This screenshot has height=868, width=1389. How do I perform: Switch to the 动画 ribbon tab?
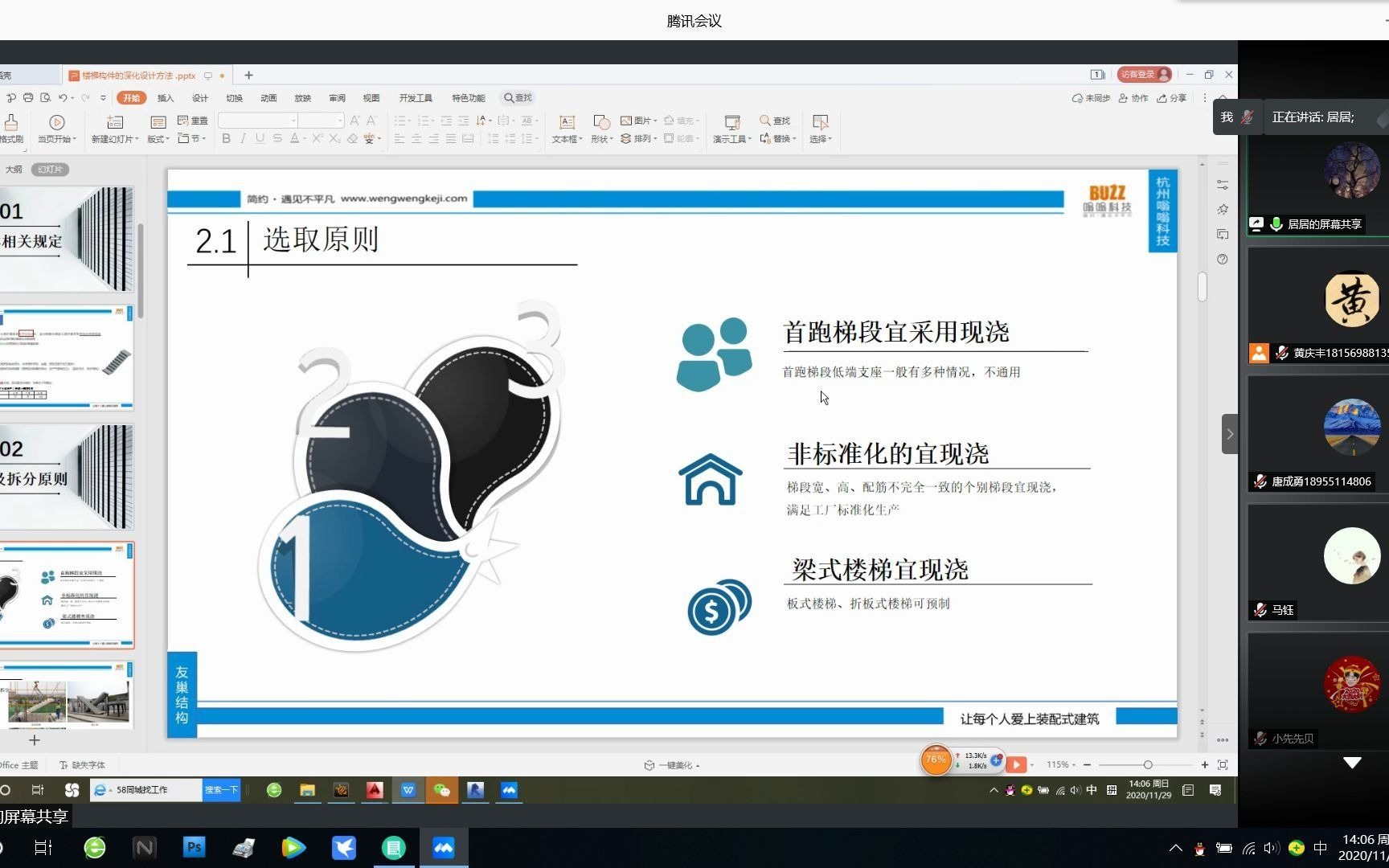click(x=268, y=98)
